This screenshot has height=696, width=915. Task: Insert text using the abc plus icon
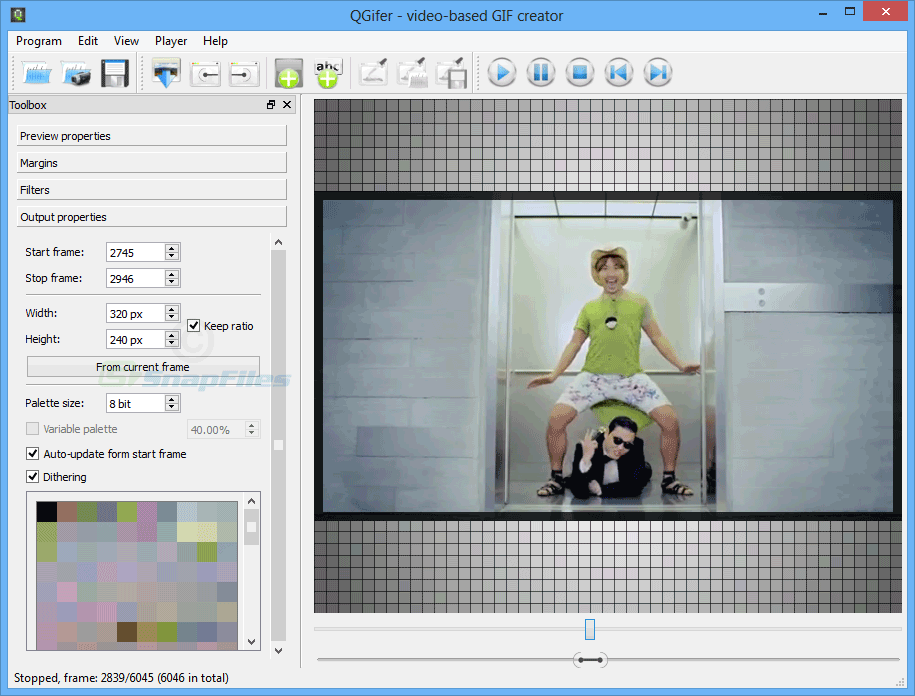click(x=328, y=73)
